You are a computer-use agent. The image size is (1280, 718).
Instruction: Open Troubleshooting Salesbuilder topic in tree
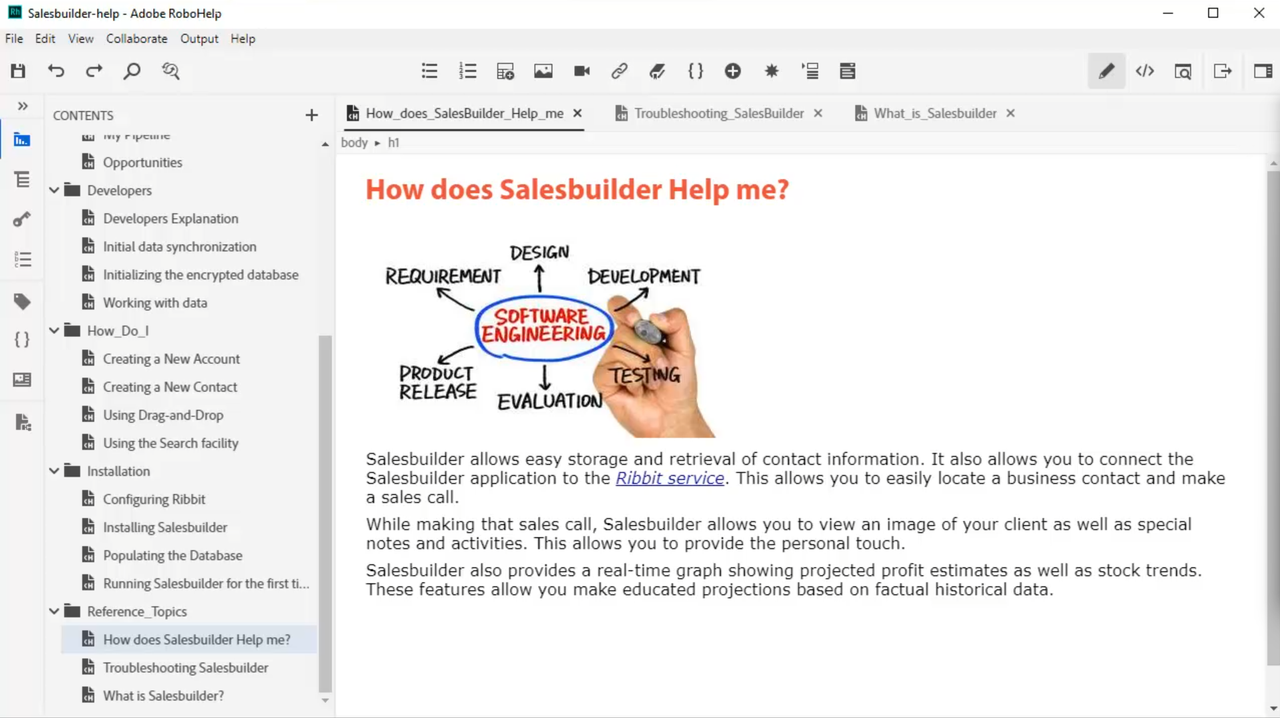185,667
